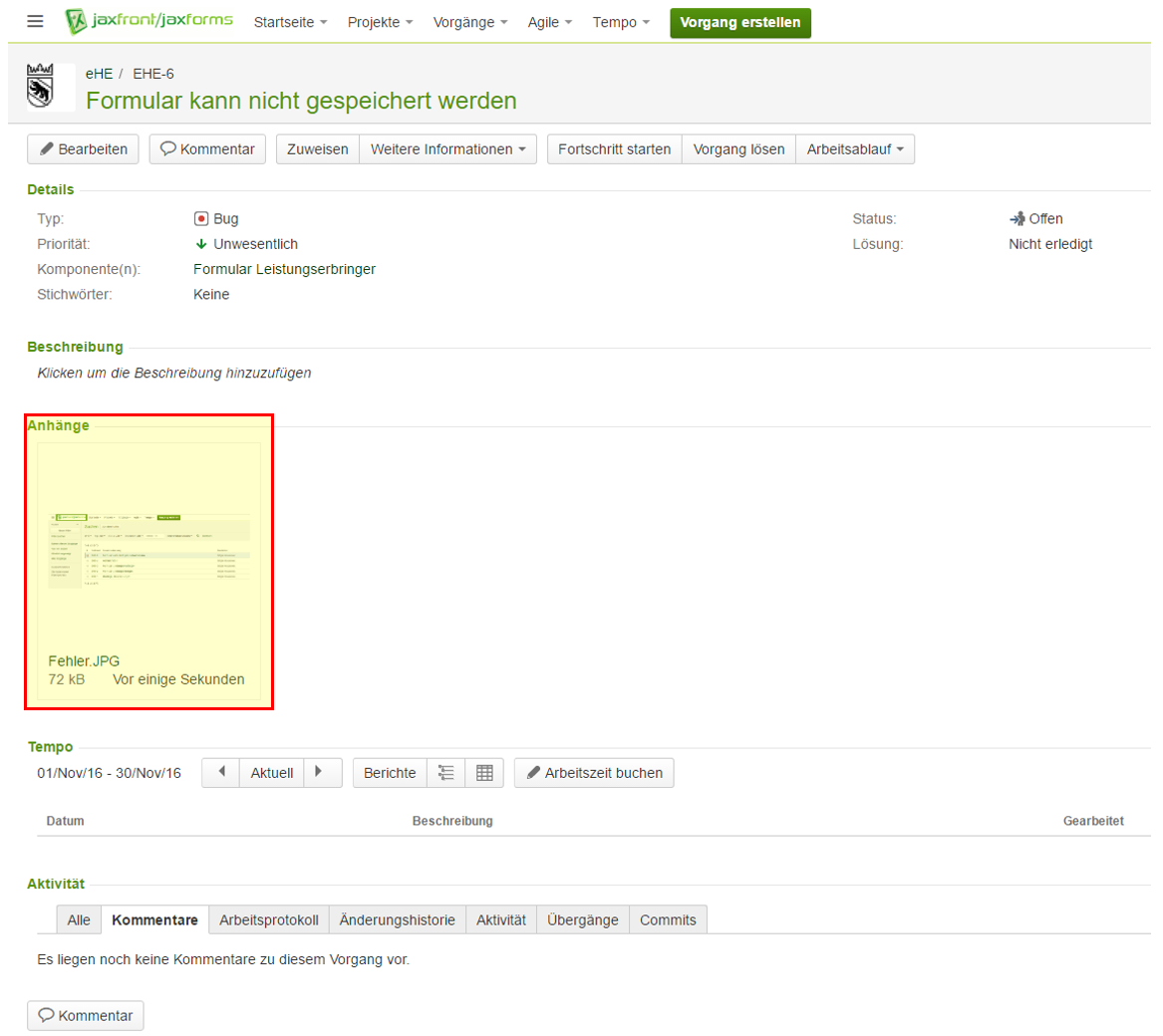Open the hamburger navigation menu
The height and width of the screenshot is (1036, 1163).
point(35,22)
